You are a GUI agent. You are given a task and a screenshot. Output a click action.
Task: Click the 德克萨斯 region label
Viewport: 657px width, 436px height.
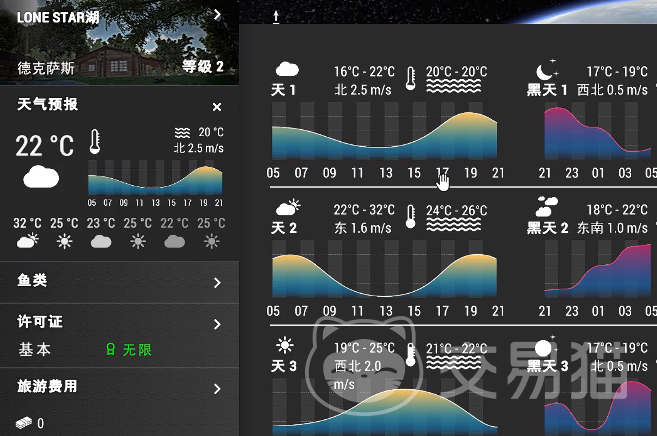[x=46, y=68]
